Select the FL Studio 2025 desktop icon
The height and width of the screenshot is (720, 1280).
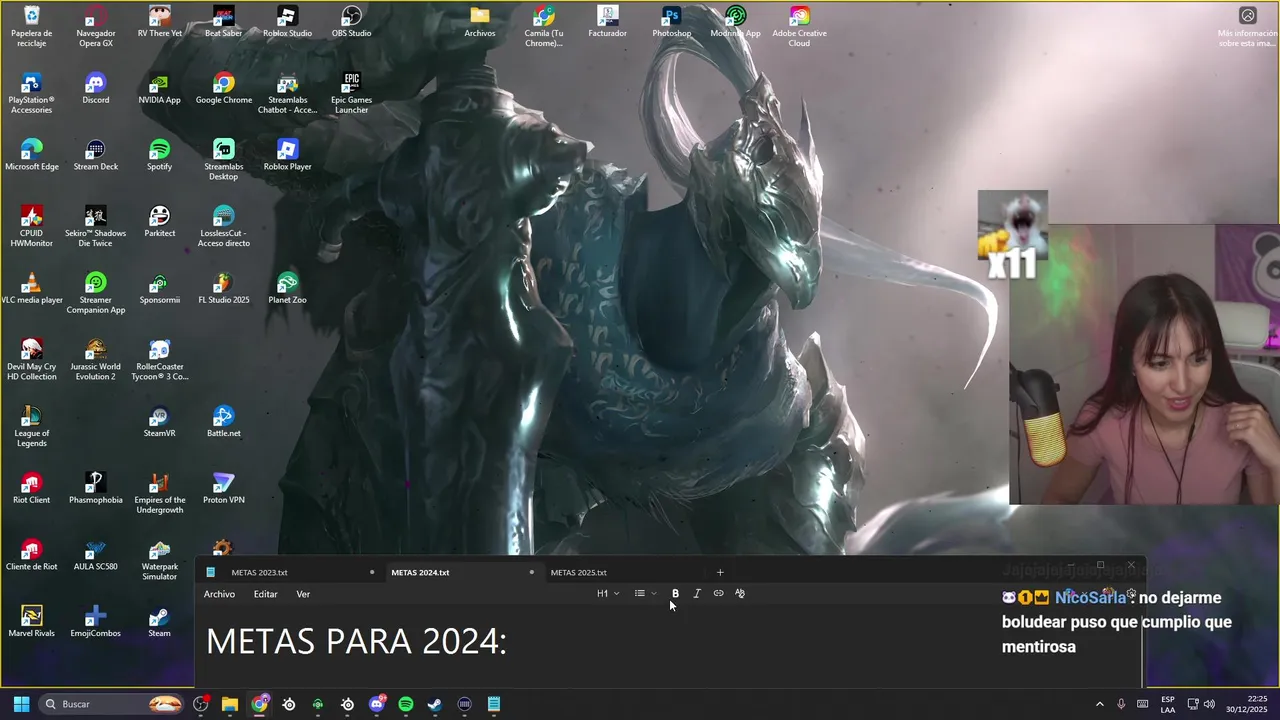point(223,289)
